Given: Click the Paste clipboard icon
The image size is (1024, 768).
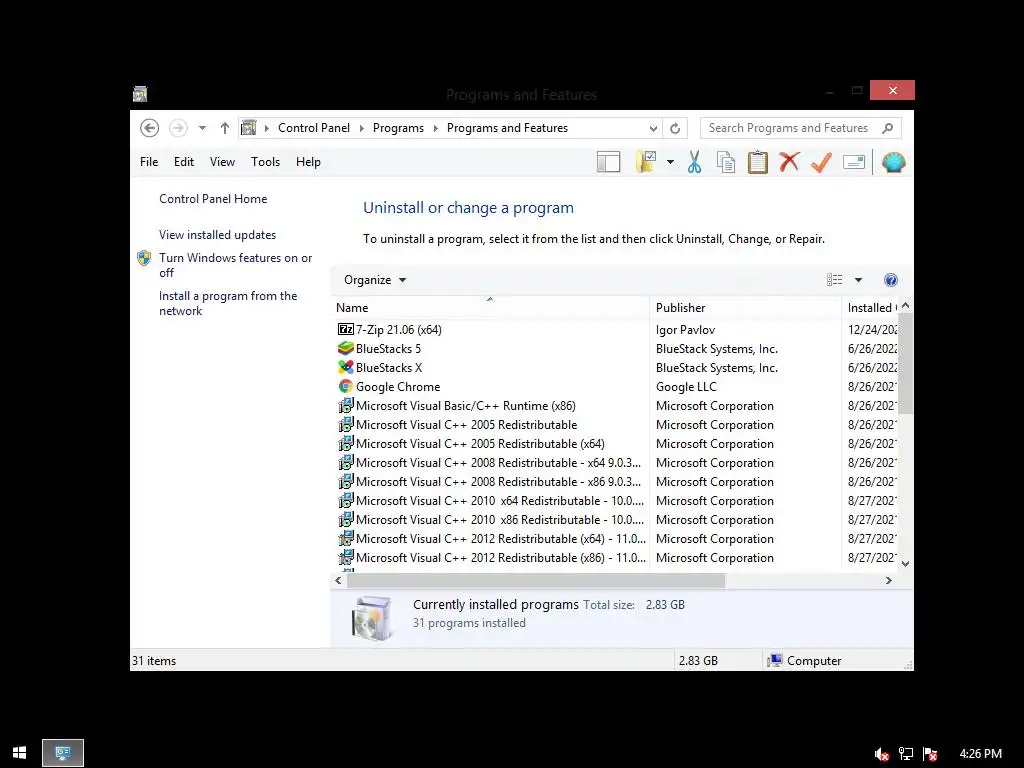Looking at the screenshot, I should click(x=758, y=162).
